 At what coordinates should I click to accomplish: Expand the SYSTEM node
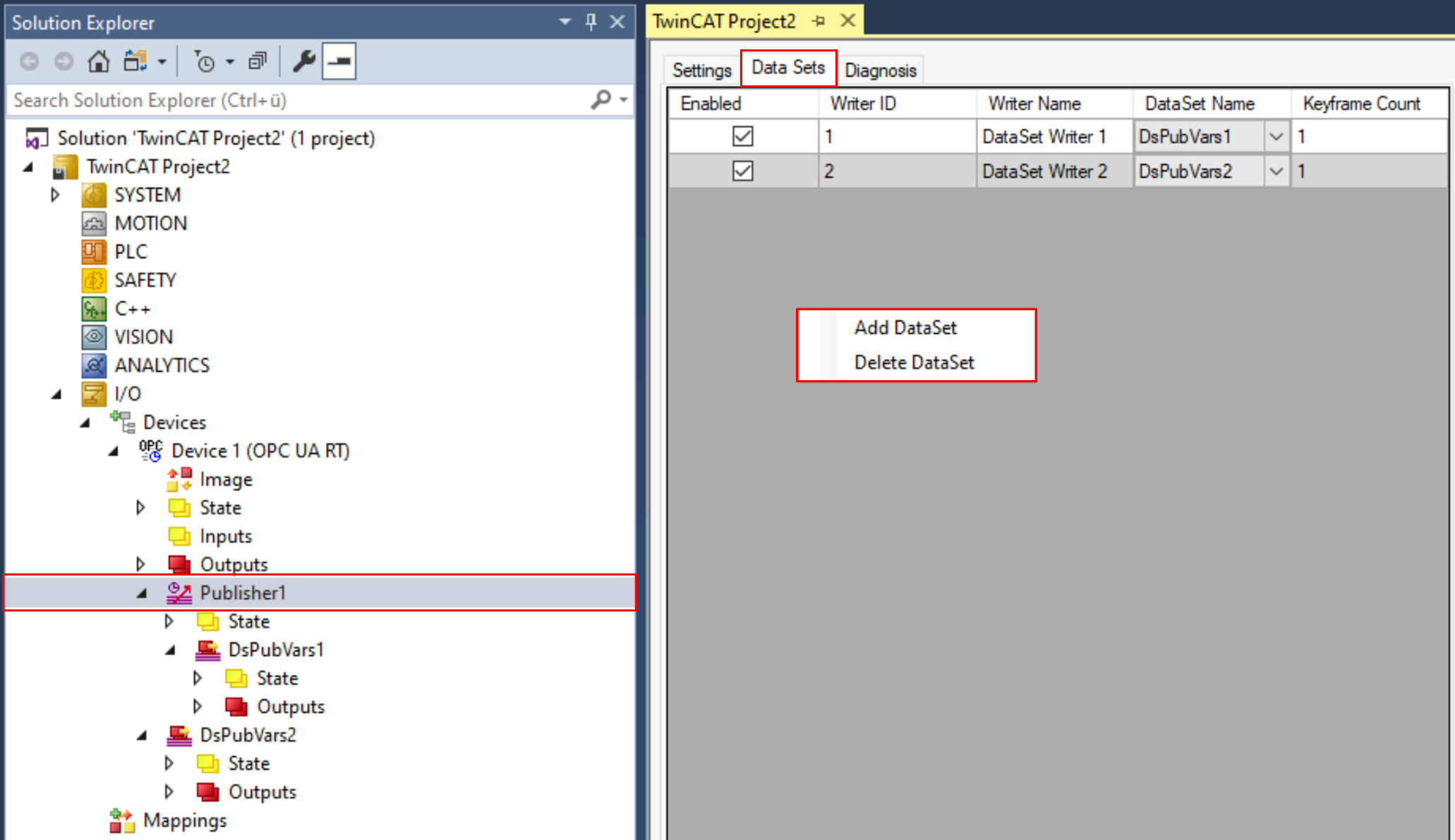click(56, 195)
